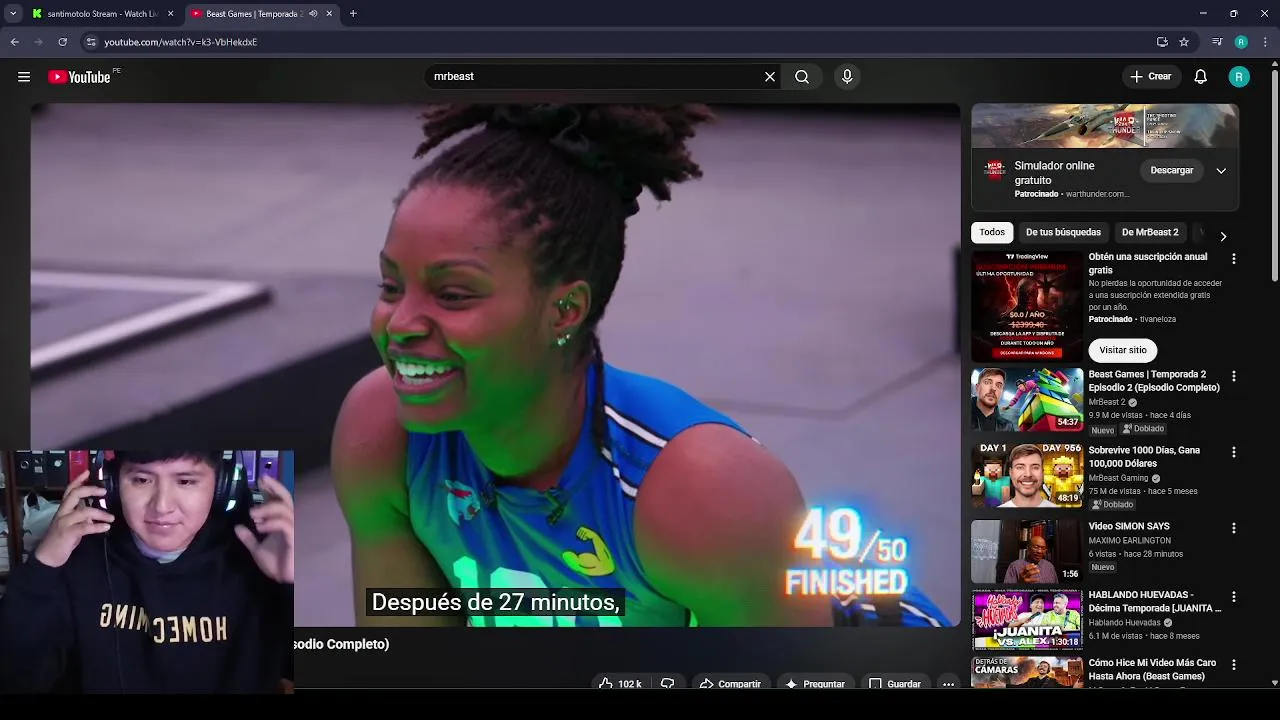The height and width of the screenshot is (720, 1280).
Task: Open Chrome profile avatar in toolbar
Action: pos(1241,42)
